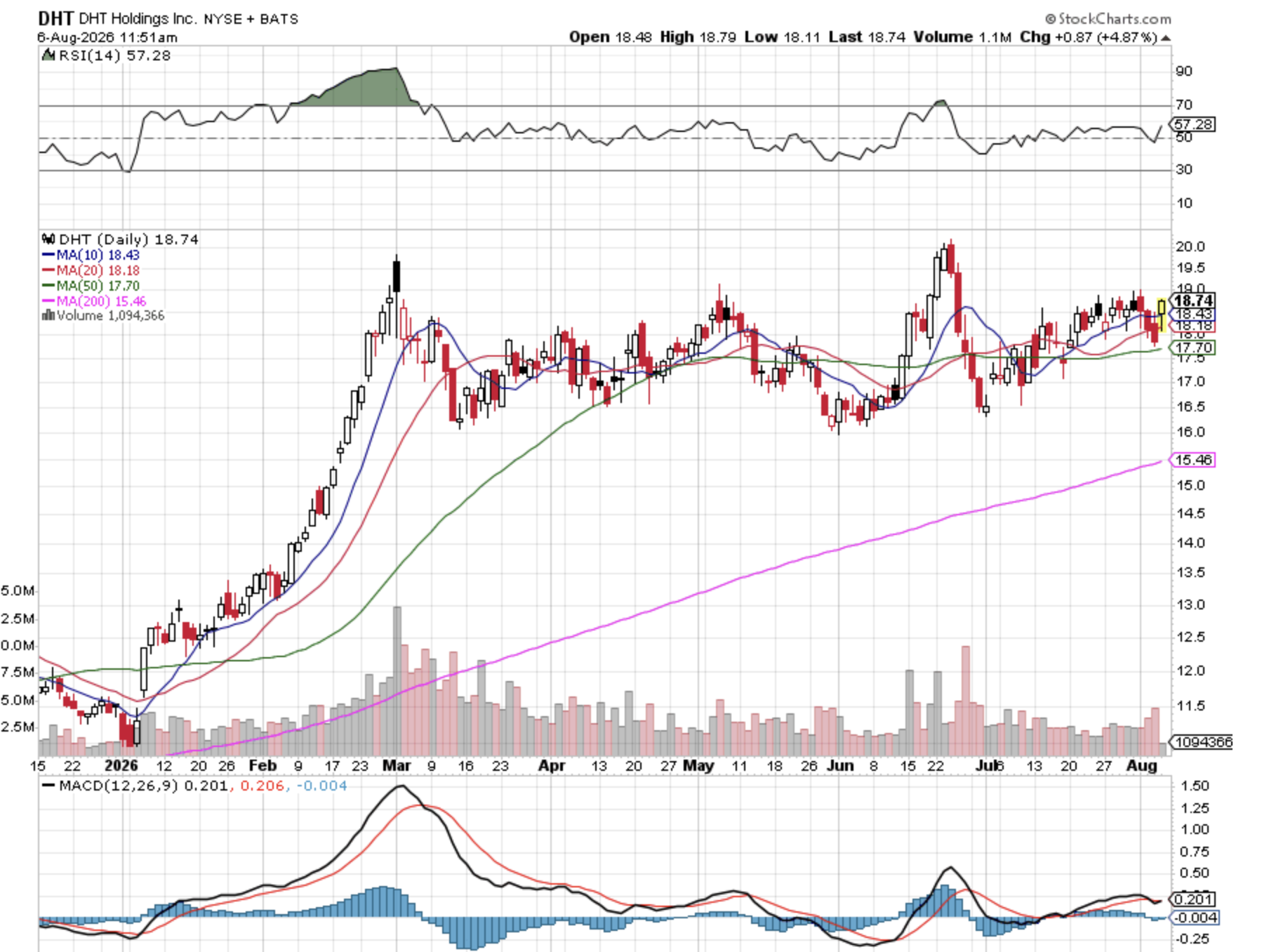Screen dimensions: 1262x952
Task: Click the 0.75 label on the MACD axis
Action: pos(1195,852)
